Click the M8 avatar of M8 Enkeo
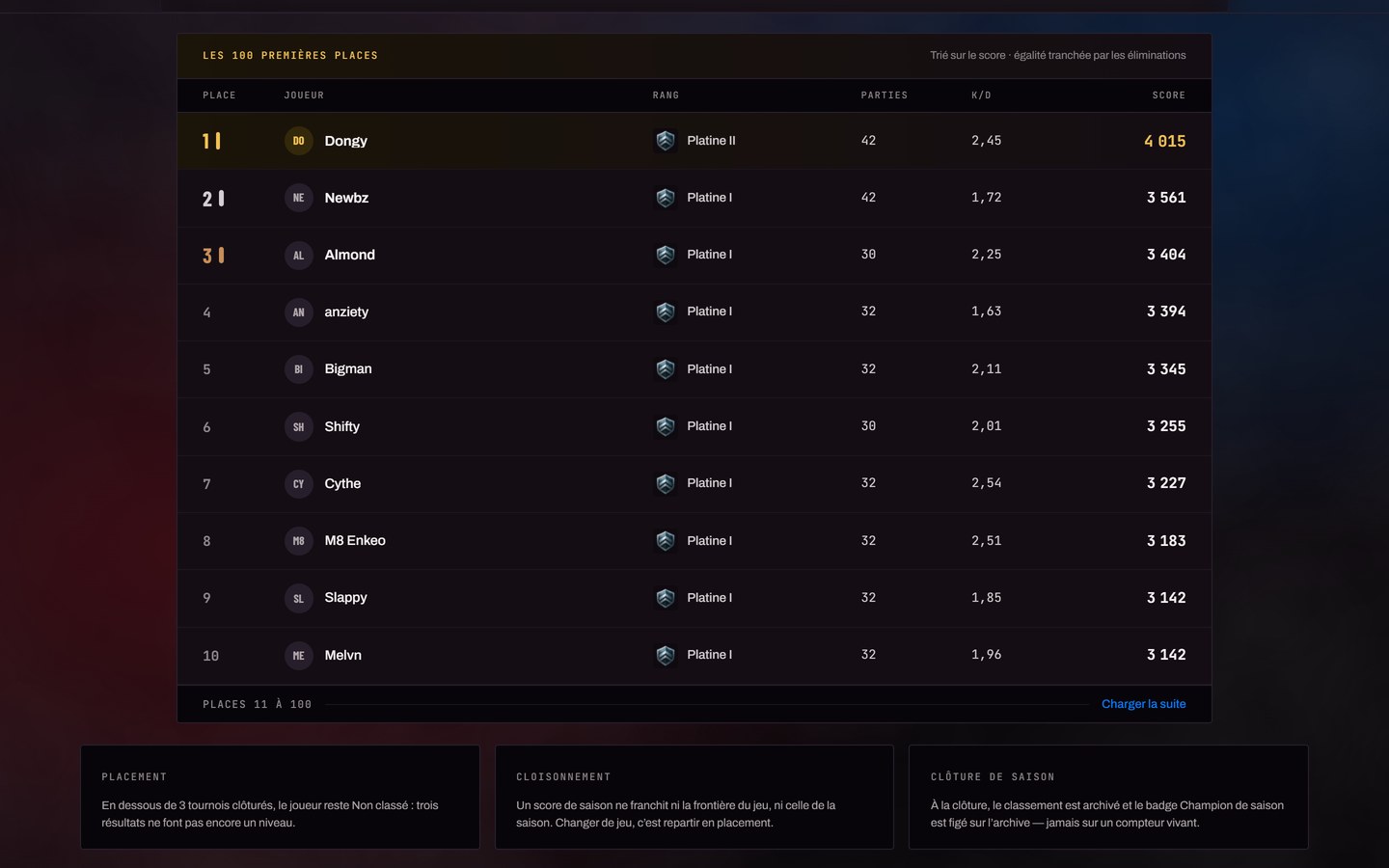1389x868 pixels. pyautogui.click(x=298, y=541)
